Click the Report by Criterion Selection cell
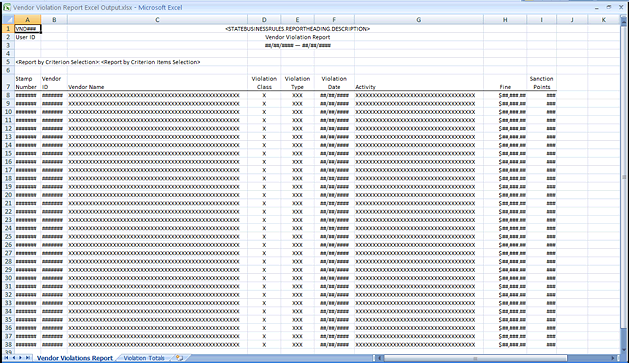629x363 pixels. (108, 62)
